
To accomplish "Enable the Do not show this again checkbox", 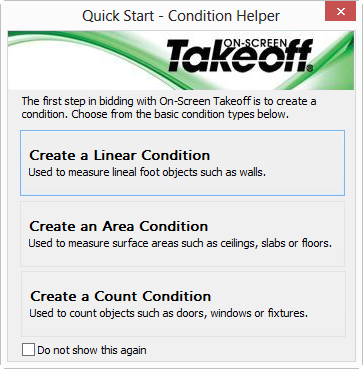I will click(28, 350).
